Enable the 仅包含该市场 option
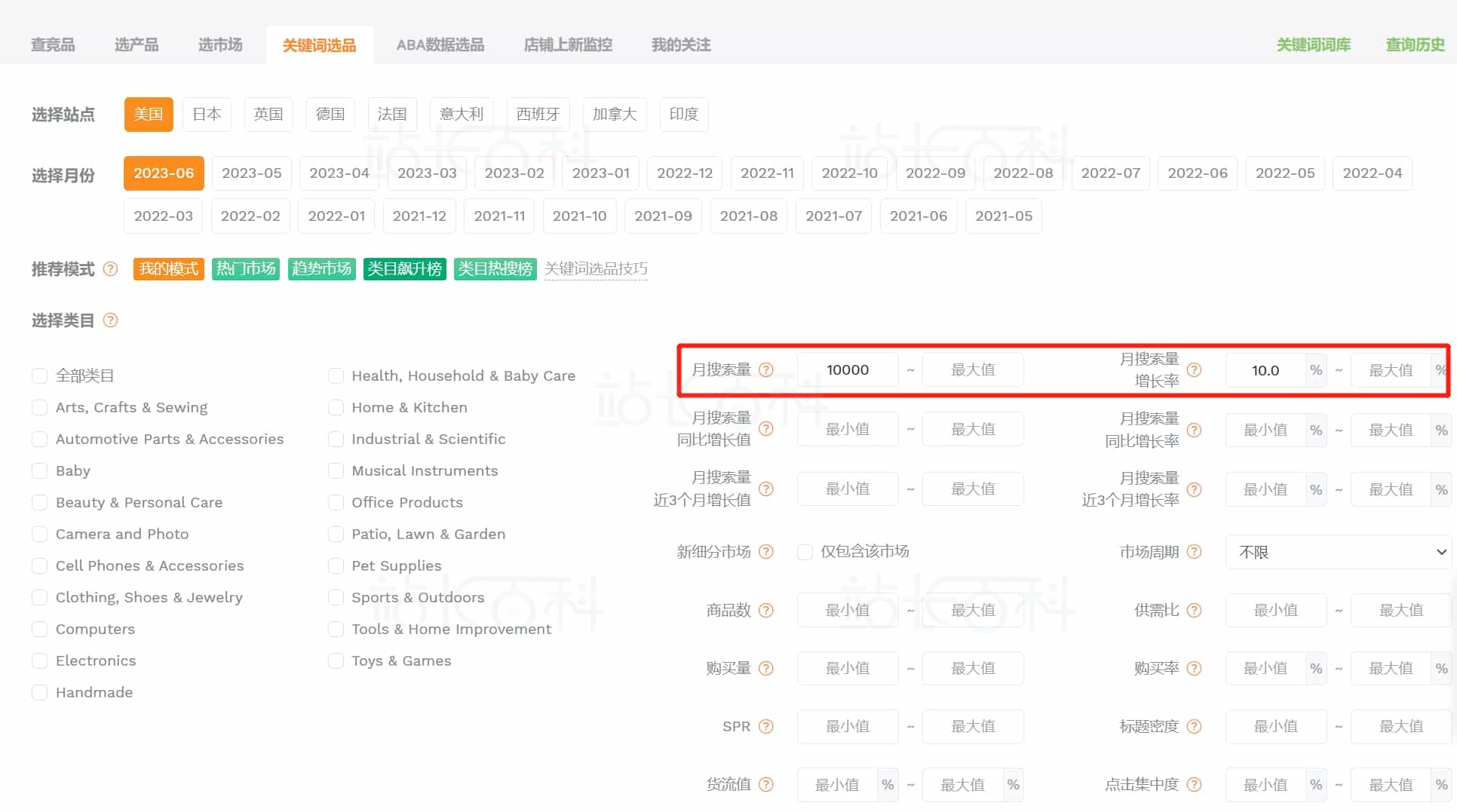This screenshot has width=1457, height=812. [x=805, y=552]
